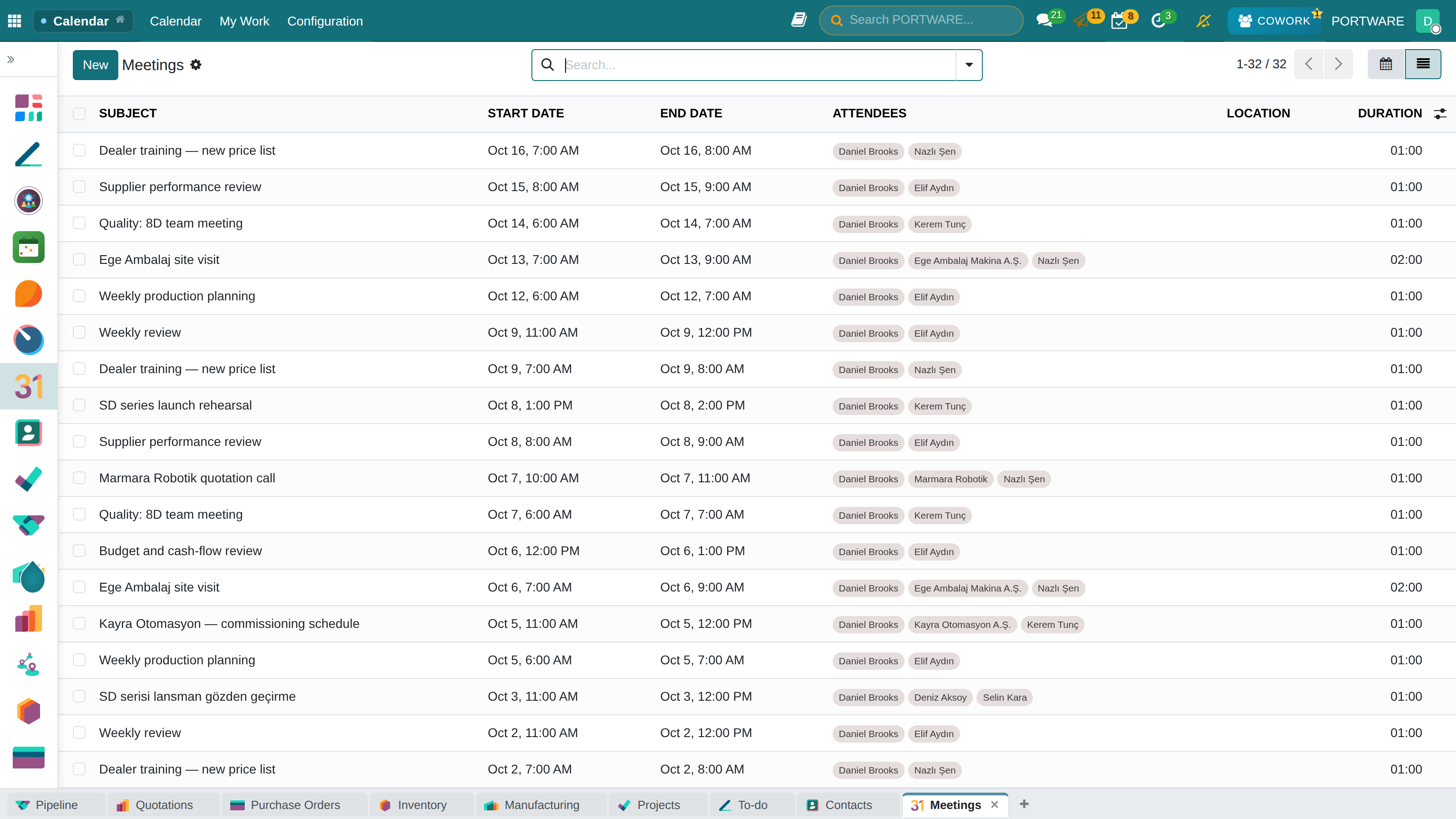The image size is (1456, 819).
Task: Create a New meeting
Action: [95, 65]
